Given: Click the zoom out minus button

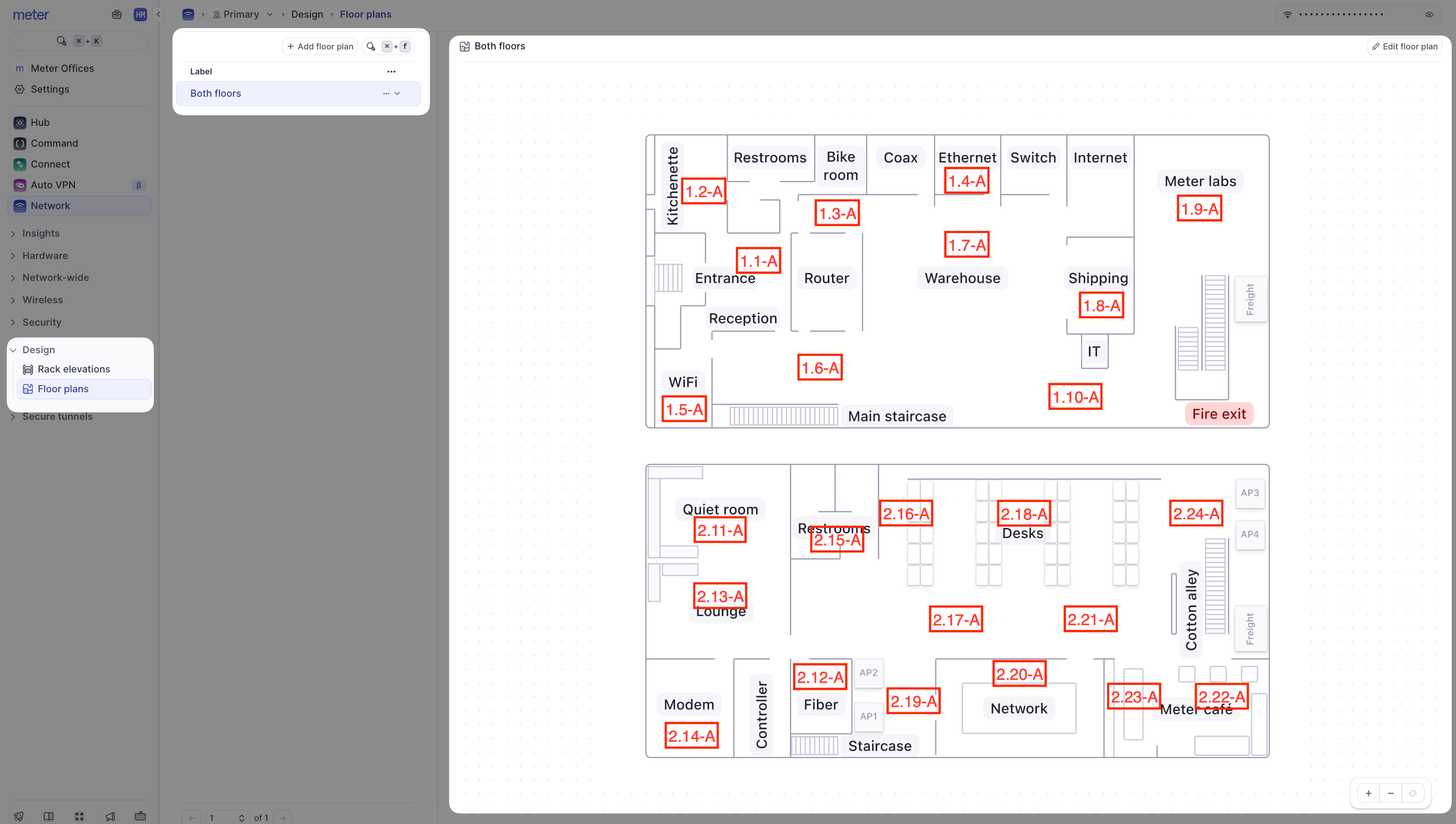Looking at the screenshot, I should [x=1390, y=793].
